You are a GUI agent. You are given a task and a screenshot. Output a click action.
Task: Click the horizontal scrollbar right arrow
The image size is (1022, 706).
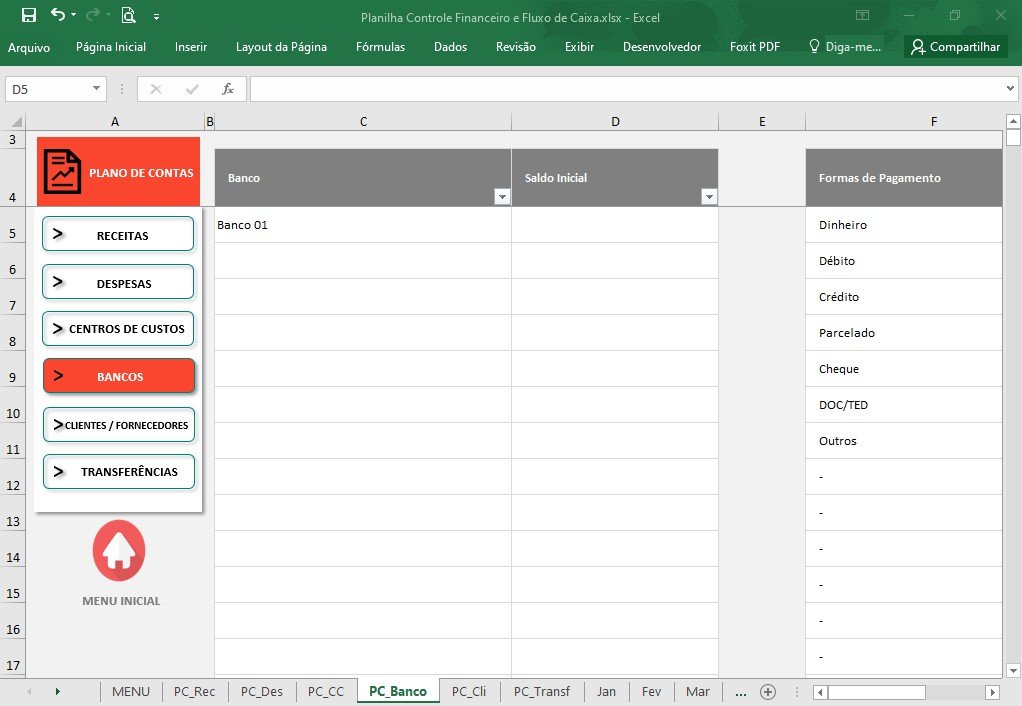[992, 692]
